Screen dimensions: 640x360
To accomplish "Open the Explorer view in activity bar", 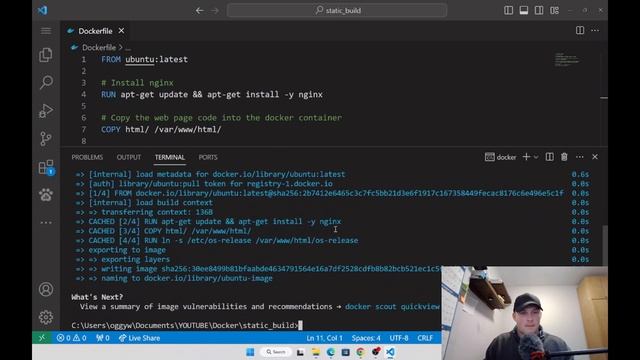I will [46, 55].
